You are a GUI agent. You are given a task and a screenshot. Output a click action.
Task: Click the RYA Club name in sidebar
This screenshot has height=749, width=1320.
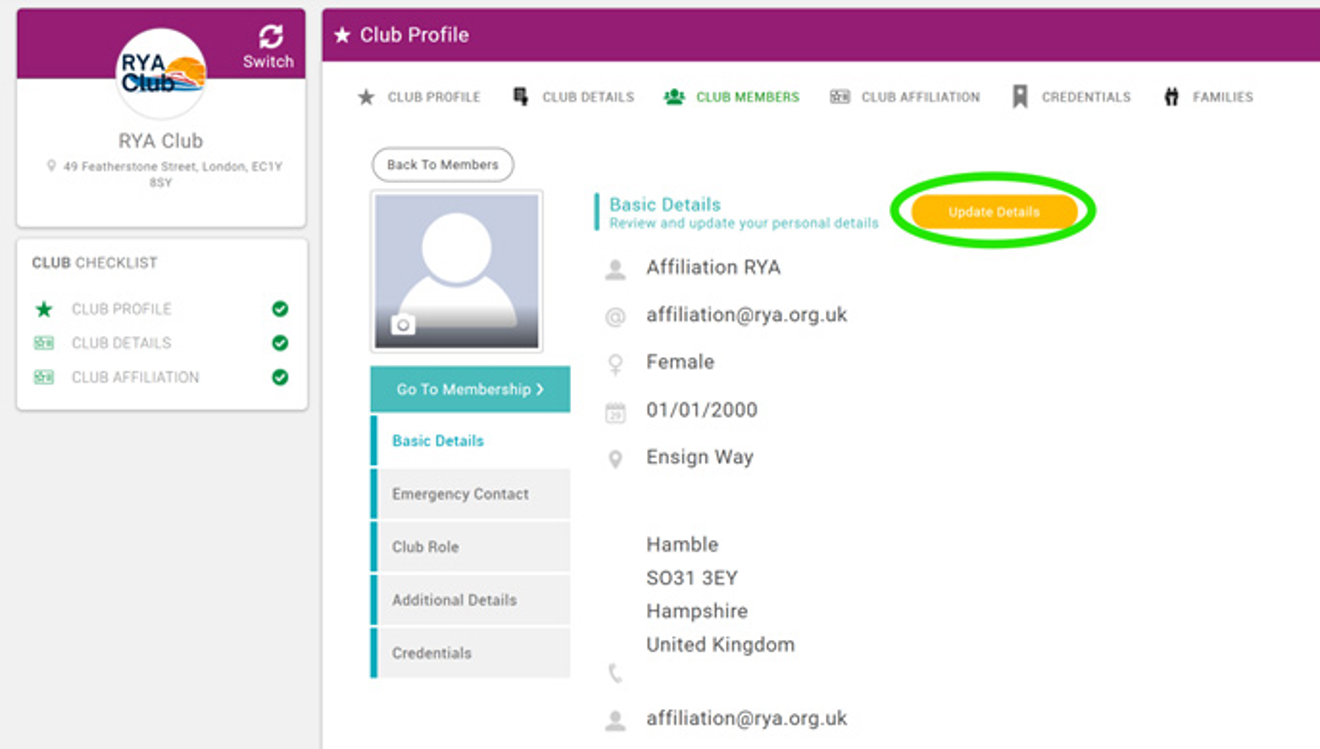161,141
